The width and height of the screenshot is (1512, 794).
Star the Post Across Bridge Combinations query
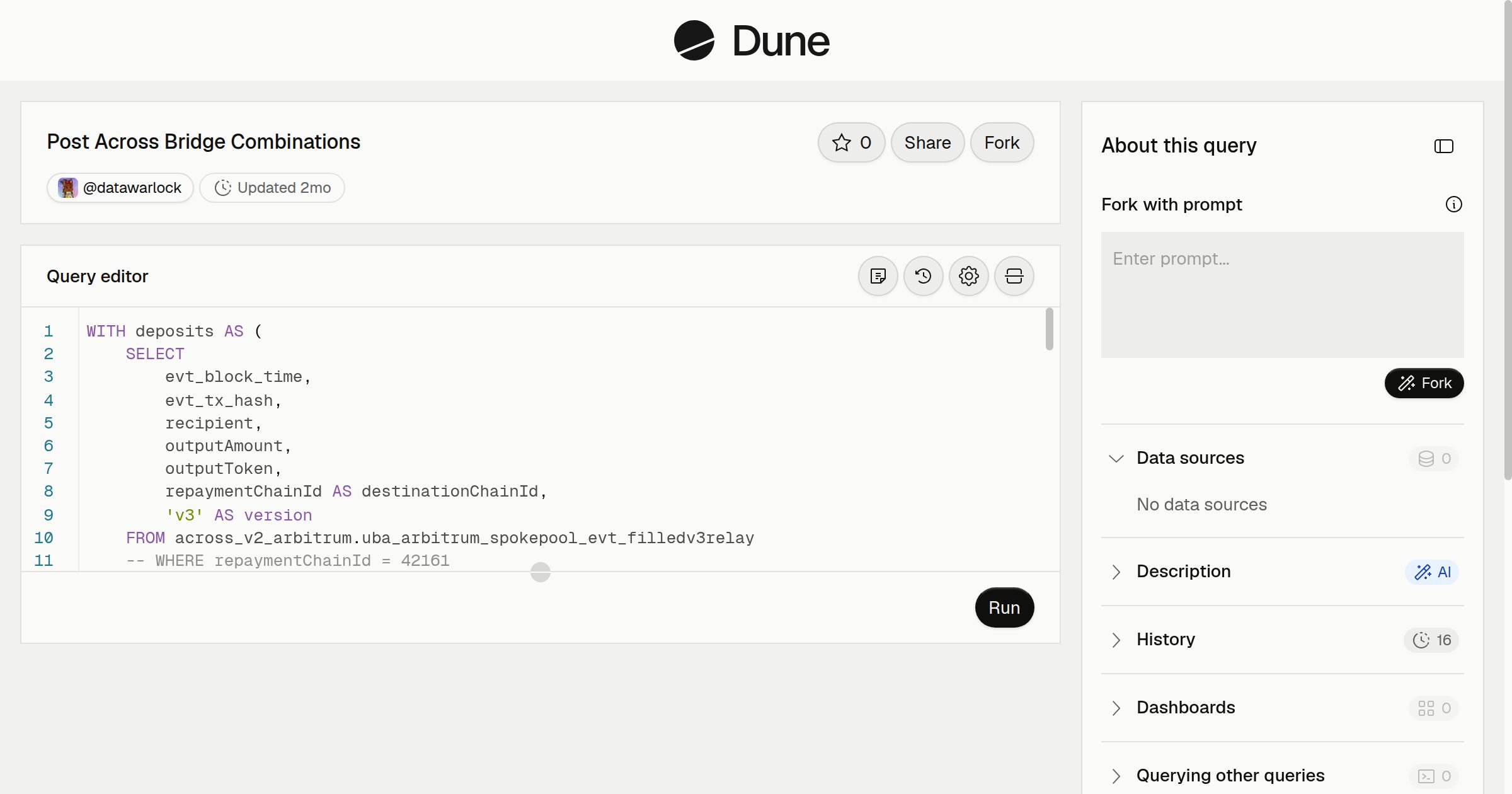[852, 142]
